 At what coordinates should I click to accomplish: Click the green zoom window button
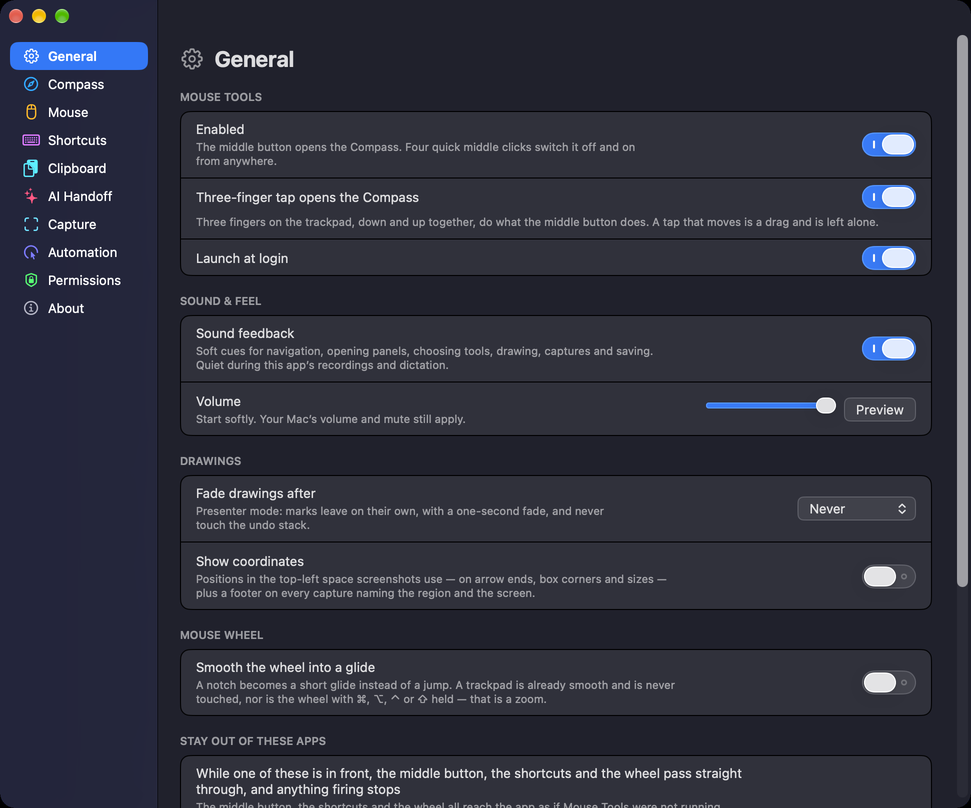[62, 16]
